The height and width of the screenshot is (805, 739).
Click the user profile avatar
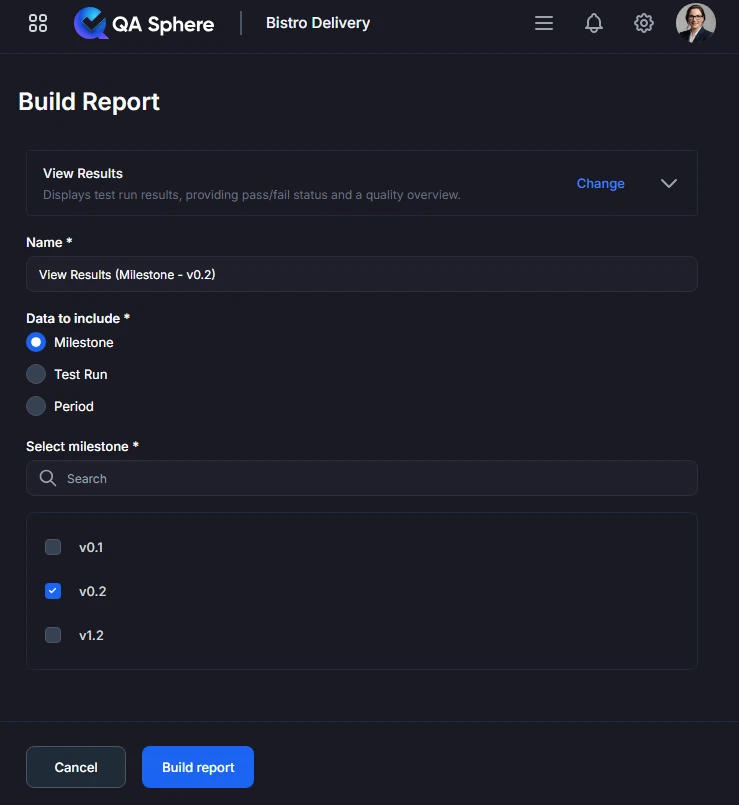coord(695,22)
